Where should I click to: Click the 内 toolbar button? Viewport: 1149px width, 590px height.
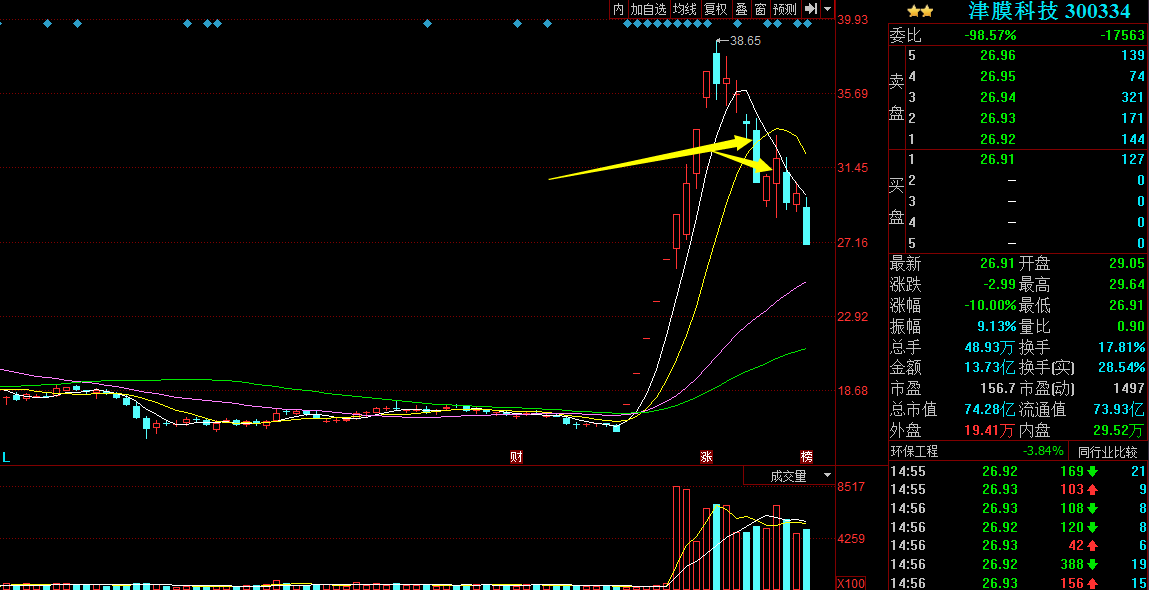click(618, 9)
